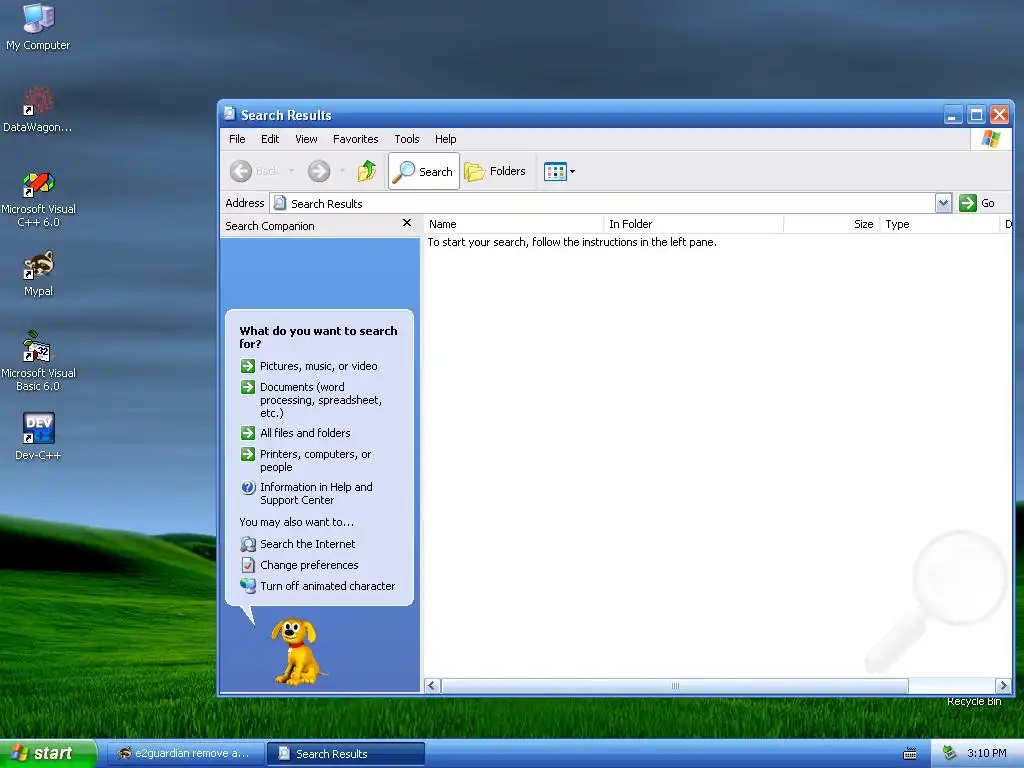Open My Computer desktop icon

tap(38, 26)
